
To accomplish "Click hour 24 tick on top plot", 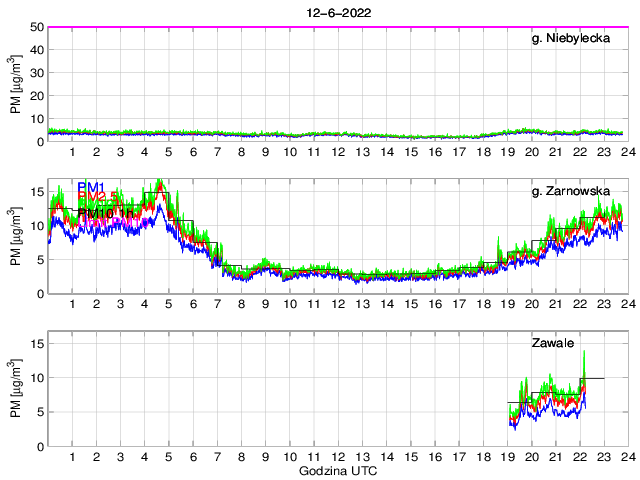I will [627, 152].
